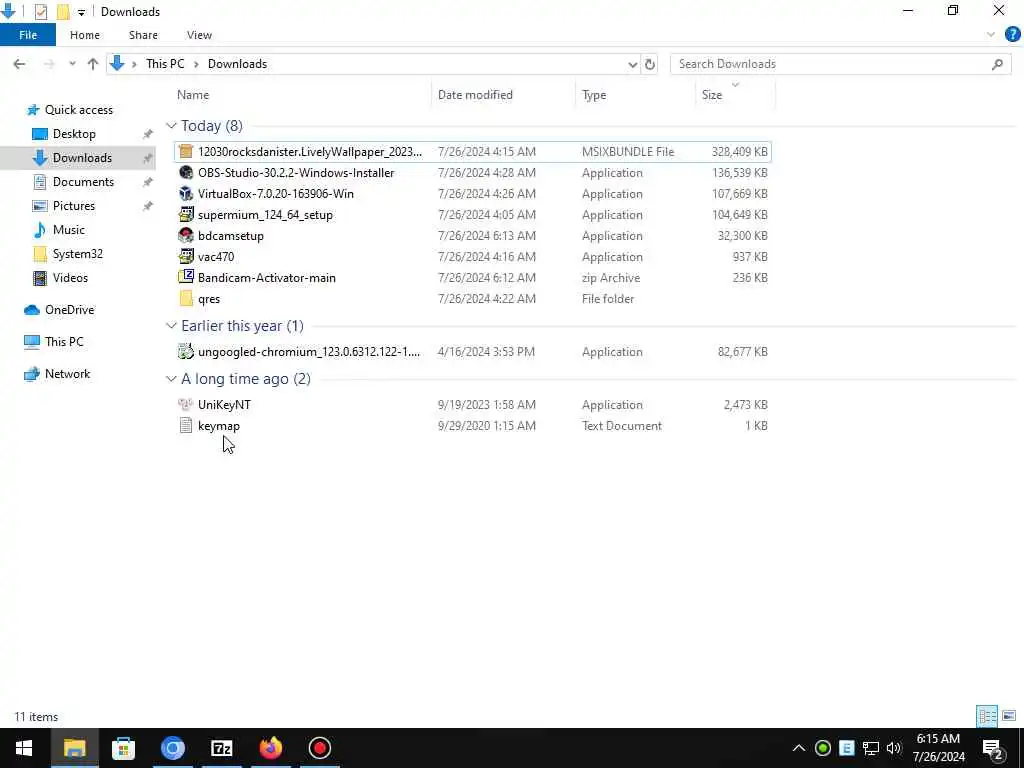Image resolution: width=1024 pixels, height=768 pixels.
Task: Show hidden system tray icons
Action: (799, 748)
